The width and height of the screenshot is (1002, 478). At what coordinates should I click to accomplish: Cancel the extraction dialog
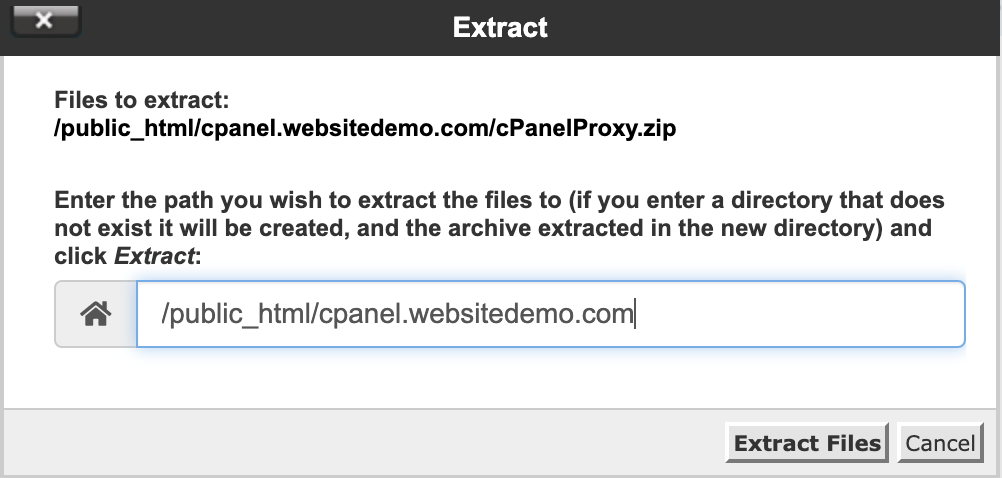coord(938,444)
